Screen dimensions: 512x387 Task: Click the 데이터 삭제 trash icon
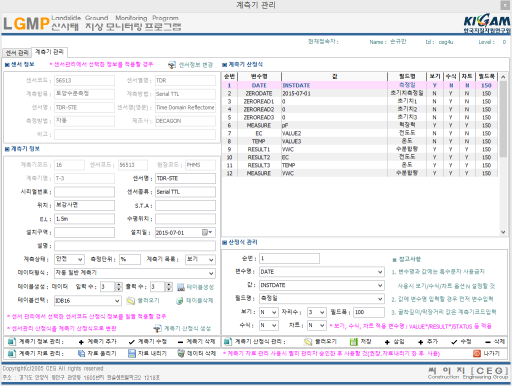tap(181, 354)
